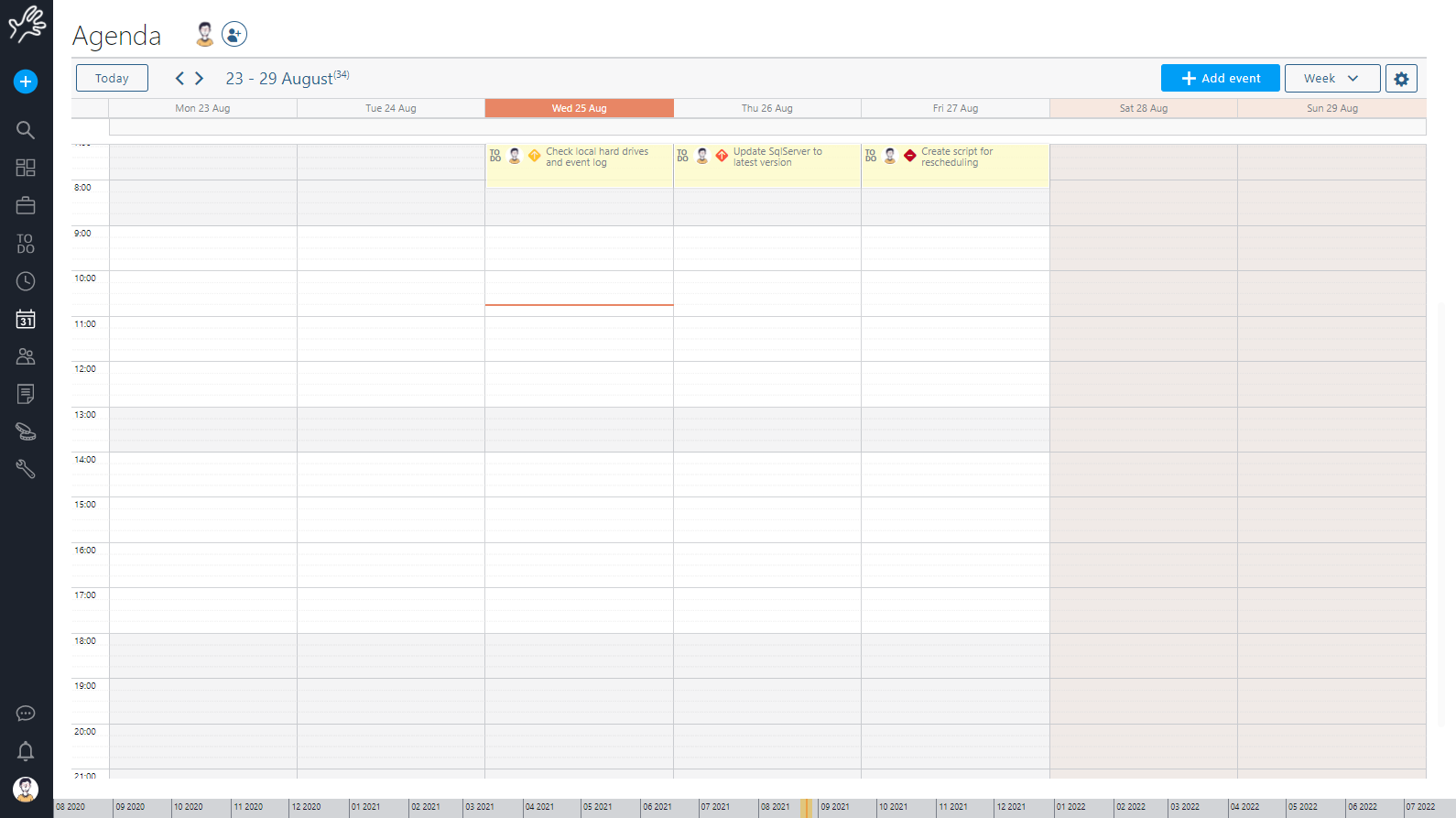Open search from the magnifier sidebar icon
The width and height of the screenshot is (1456, 818).
point(26,130)
